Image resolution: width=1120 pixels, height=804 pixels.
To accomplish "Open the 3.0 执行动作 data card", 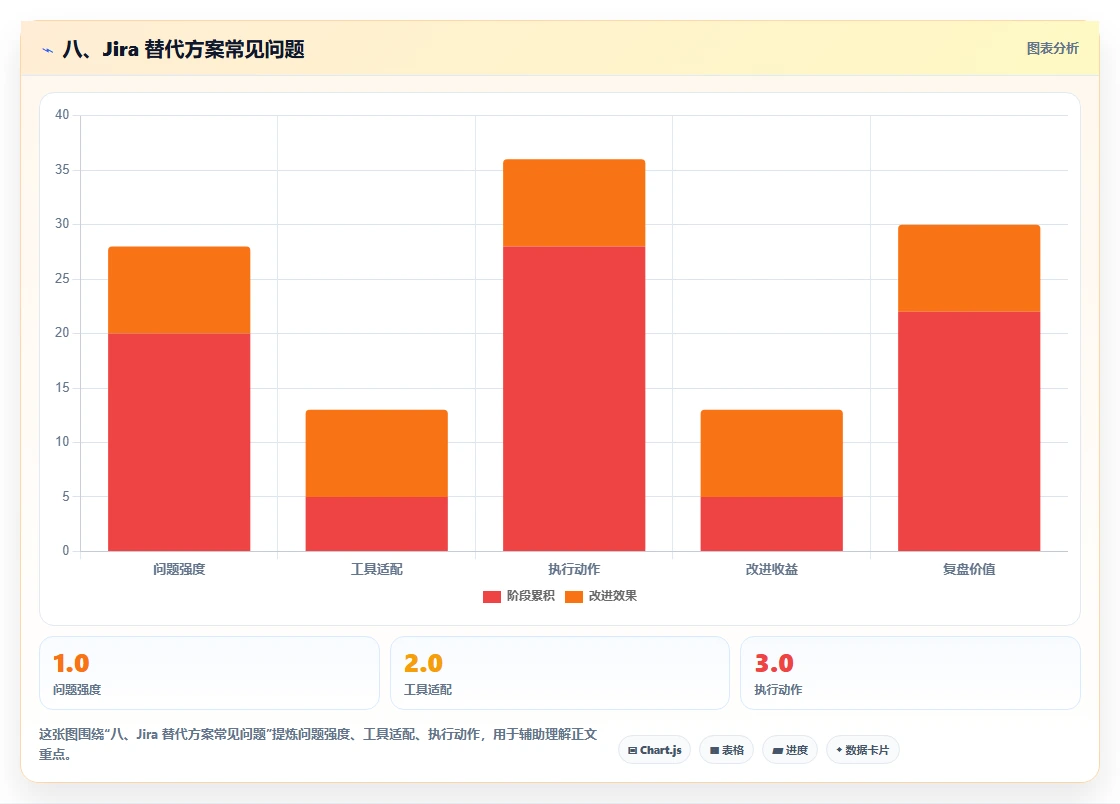I will (910, 673).
